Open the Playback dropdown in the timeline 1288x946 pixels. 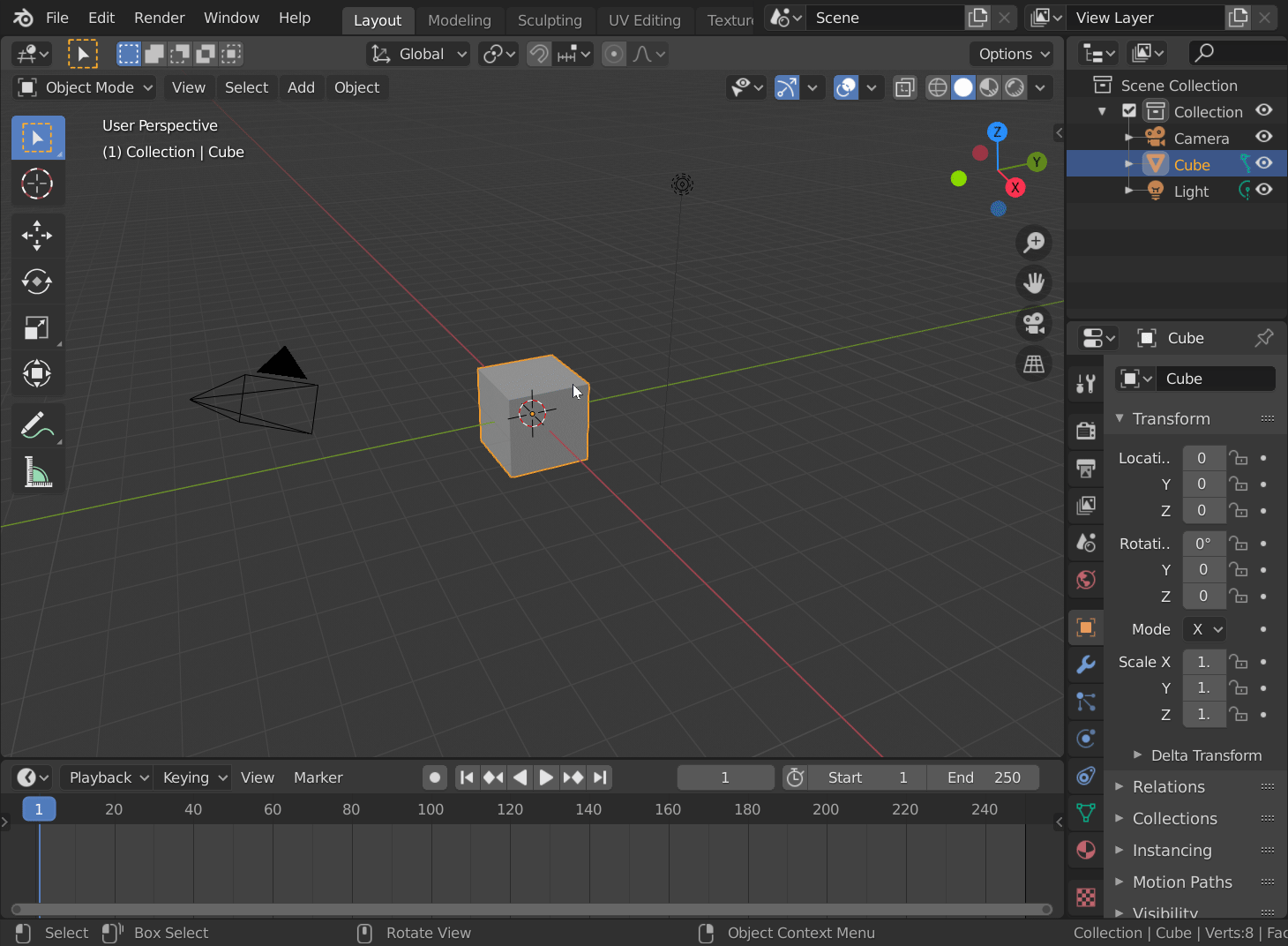pos(105,777)
